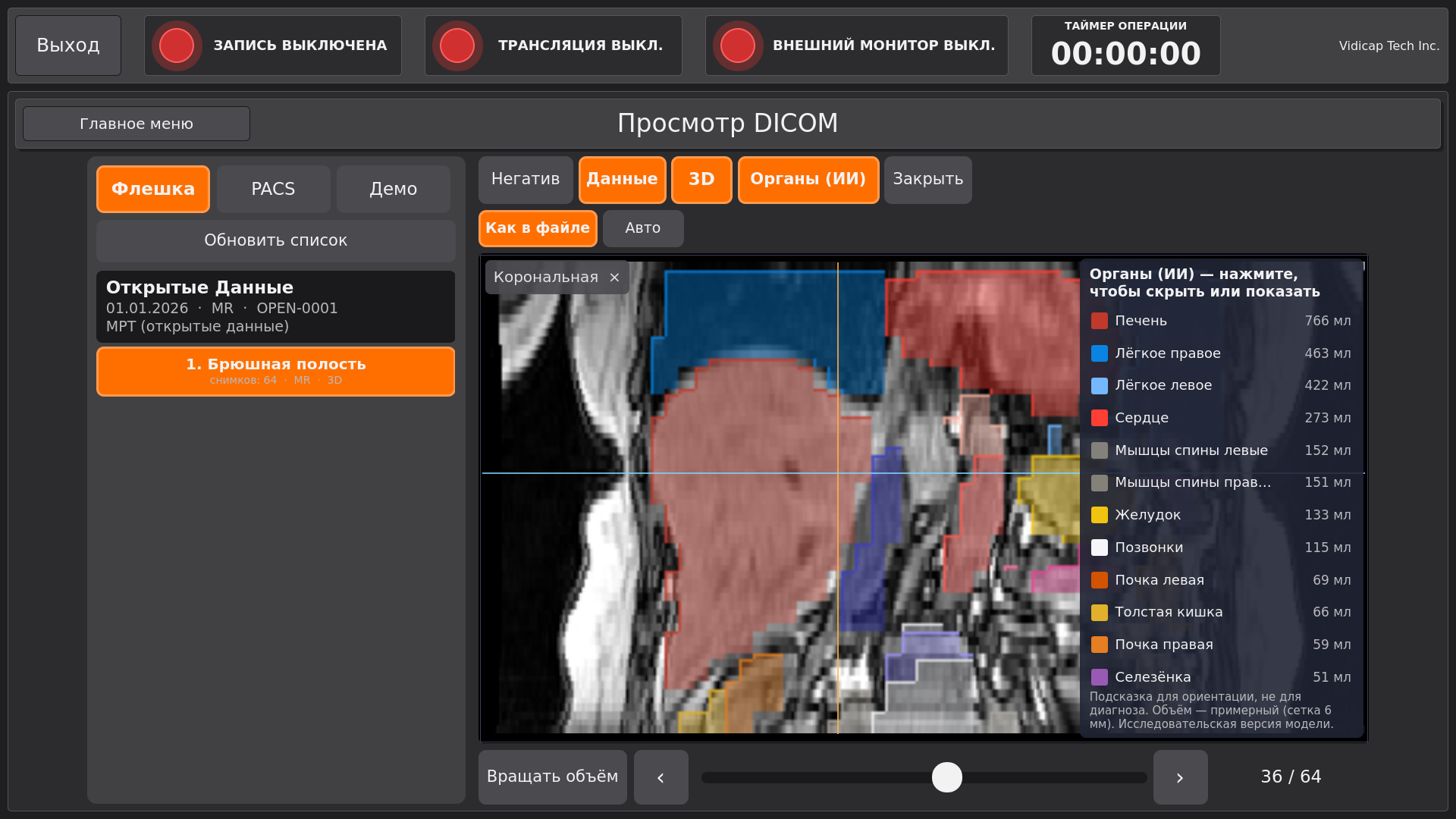Click the Главное меню button
Screen dimensions: 1456x819
click(136, 124)
